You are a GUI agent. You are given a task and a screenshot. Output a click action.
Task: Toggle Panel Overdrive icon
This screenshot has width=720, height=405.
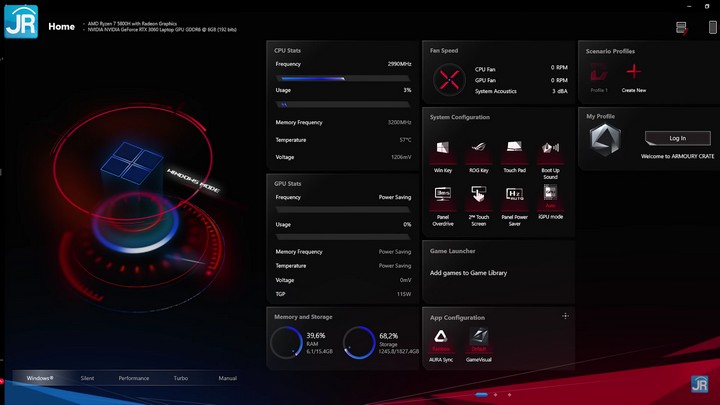tap(443, 194)
